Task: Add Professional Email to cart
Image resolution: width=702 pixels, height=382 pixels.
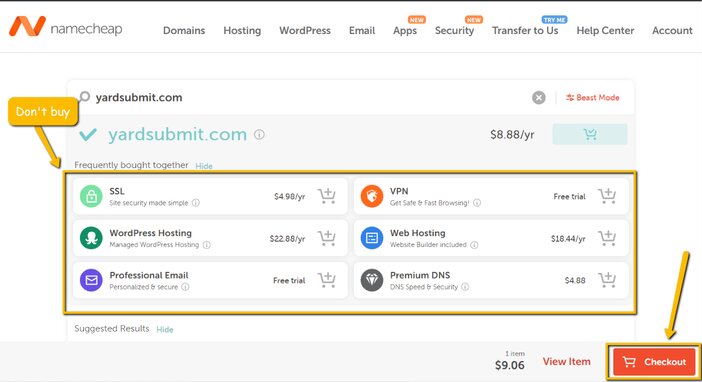Action: pos(327,279)
